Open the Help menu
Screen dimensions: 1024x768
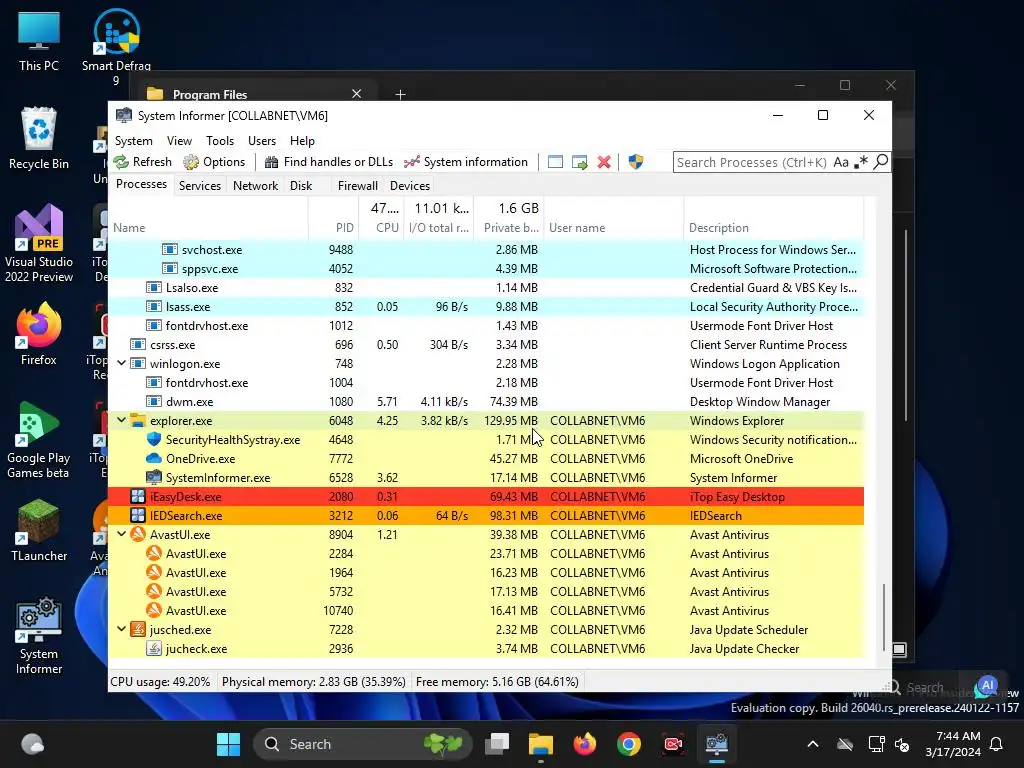pos(302,141)
